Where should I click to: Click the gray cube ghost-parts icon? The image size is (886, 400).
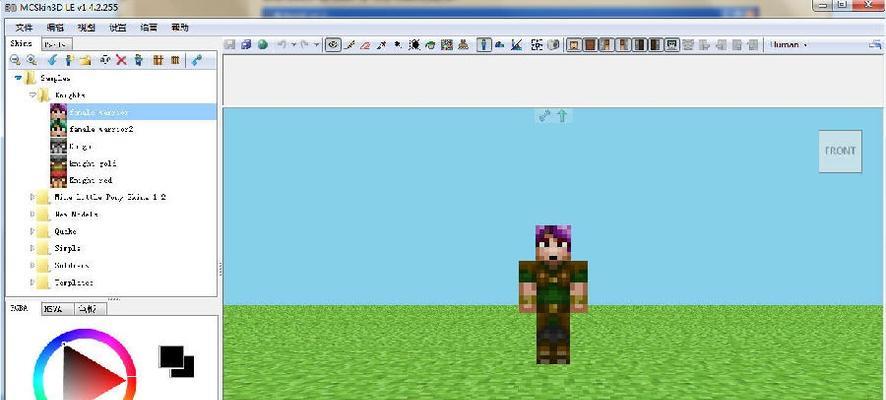click(x=553, y=45)
